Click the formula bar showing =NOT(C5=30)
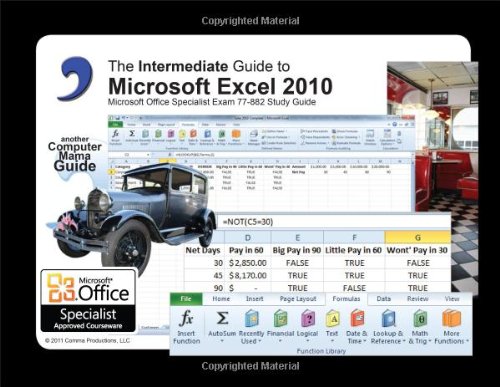Image resolution: width=500 pixels, height=387 pixels. pos(333,222)
